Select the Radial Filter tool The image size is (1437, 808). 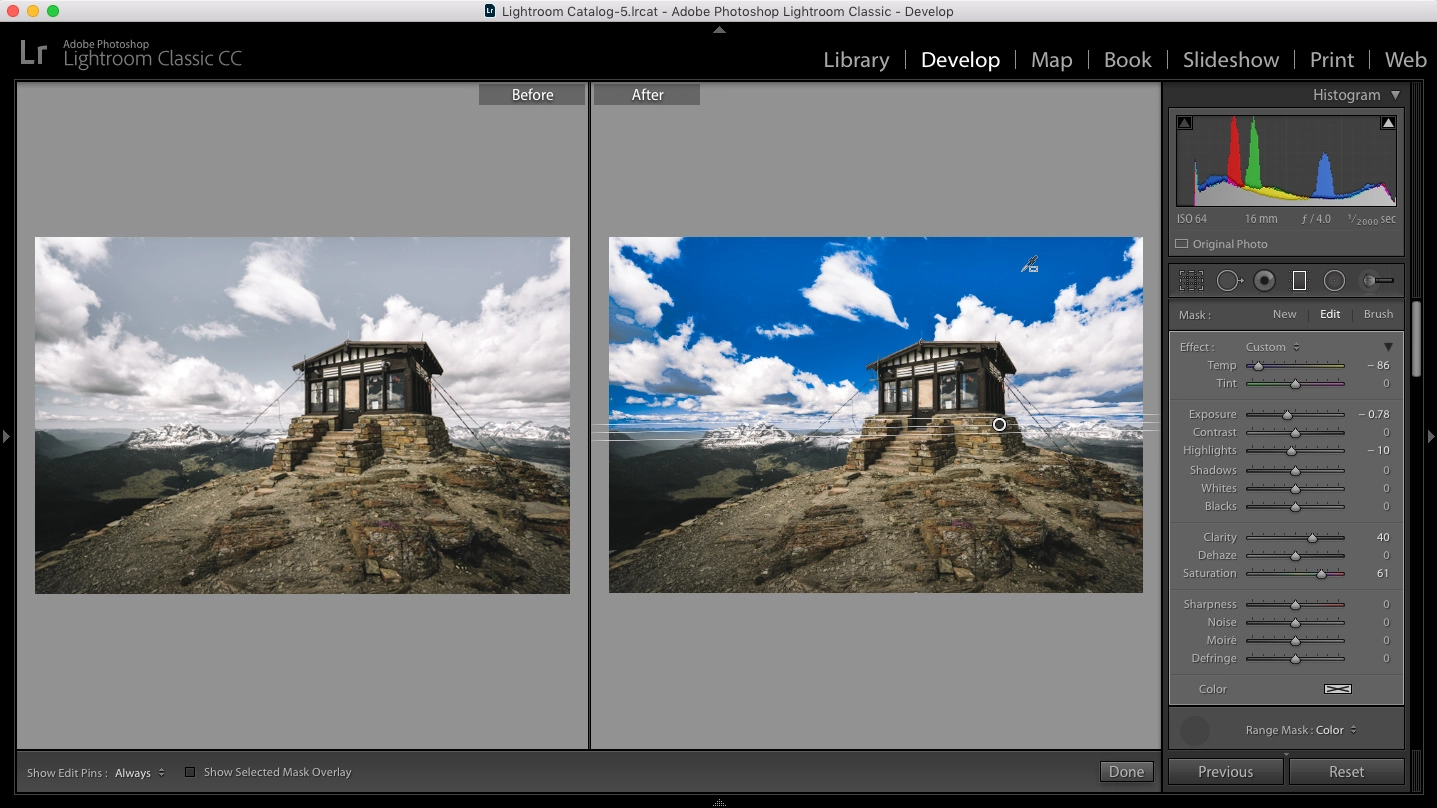pos(1333,280)
